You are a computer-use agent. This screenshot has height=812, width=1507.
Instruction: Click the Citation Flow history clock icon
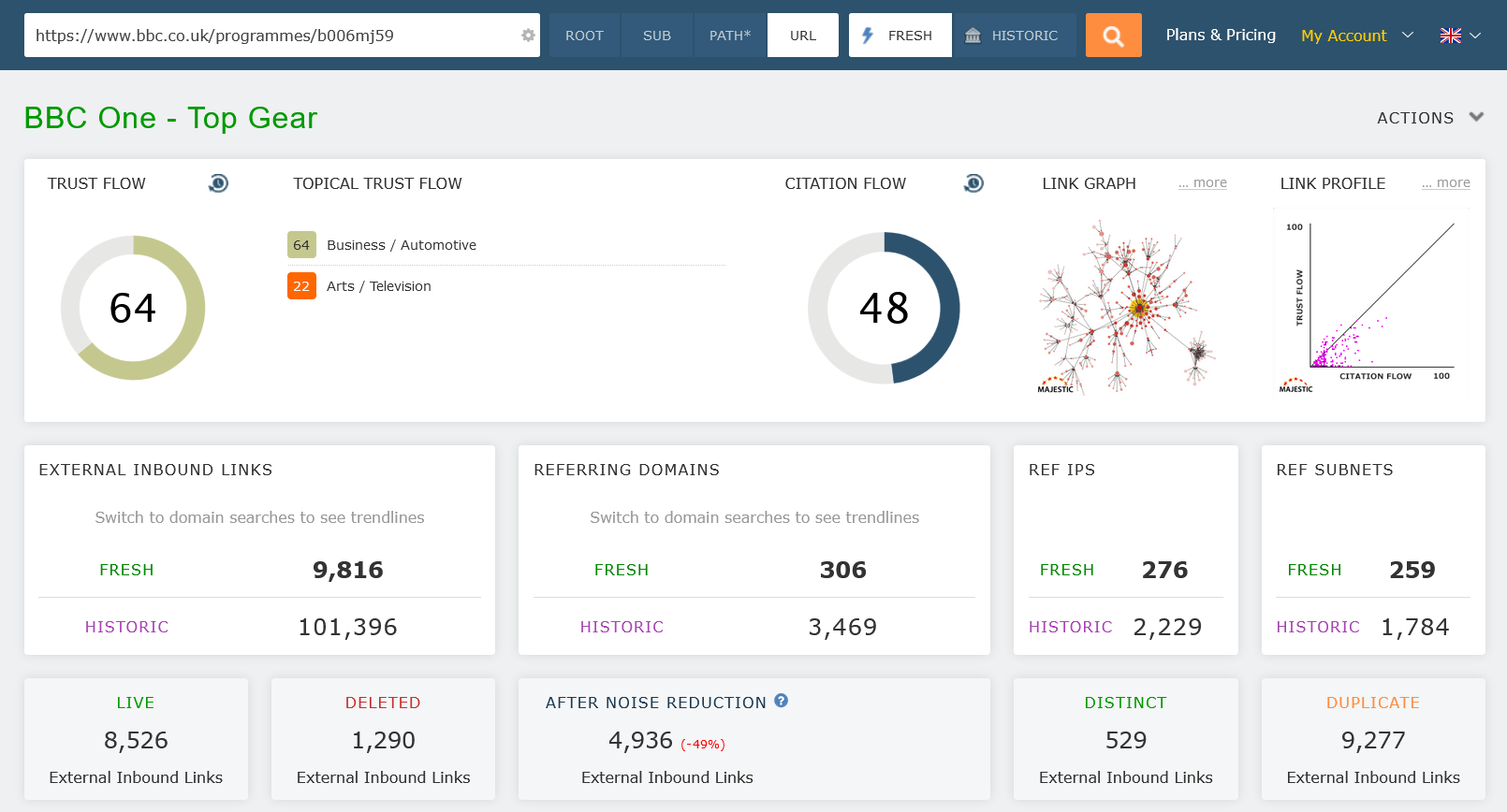(973, 183)
